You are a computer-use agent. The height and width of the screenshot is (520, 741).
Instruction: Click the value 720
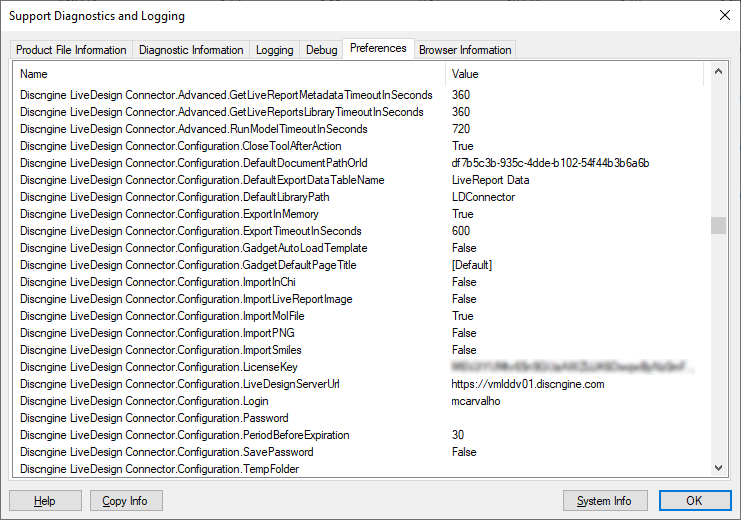tap(461, 129)
